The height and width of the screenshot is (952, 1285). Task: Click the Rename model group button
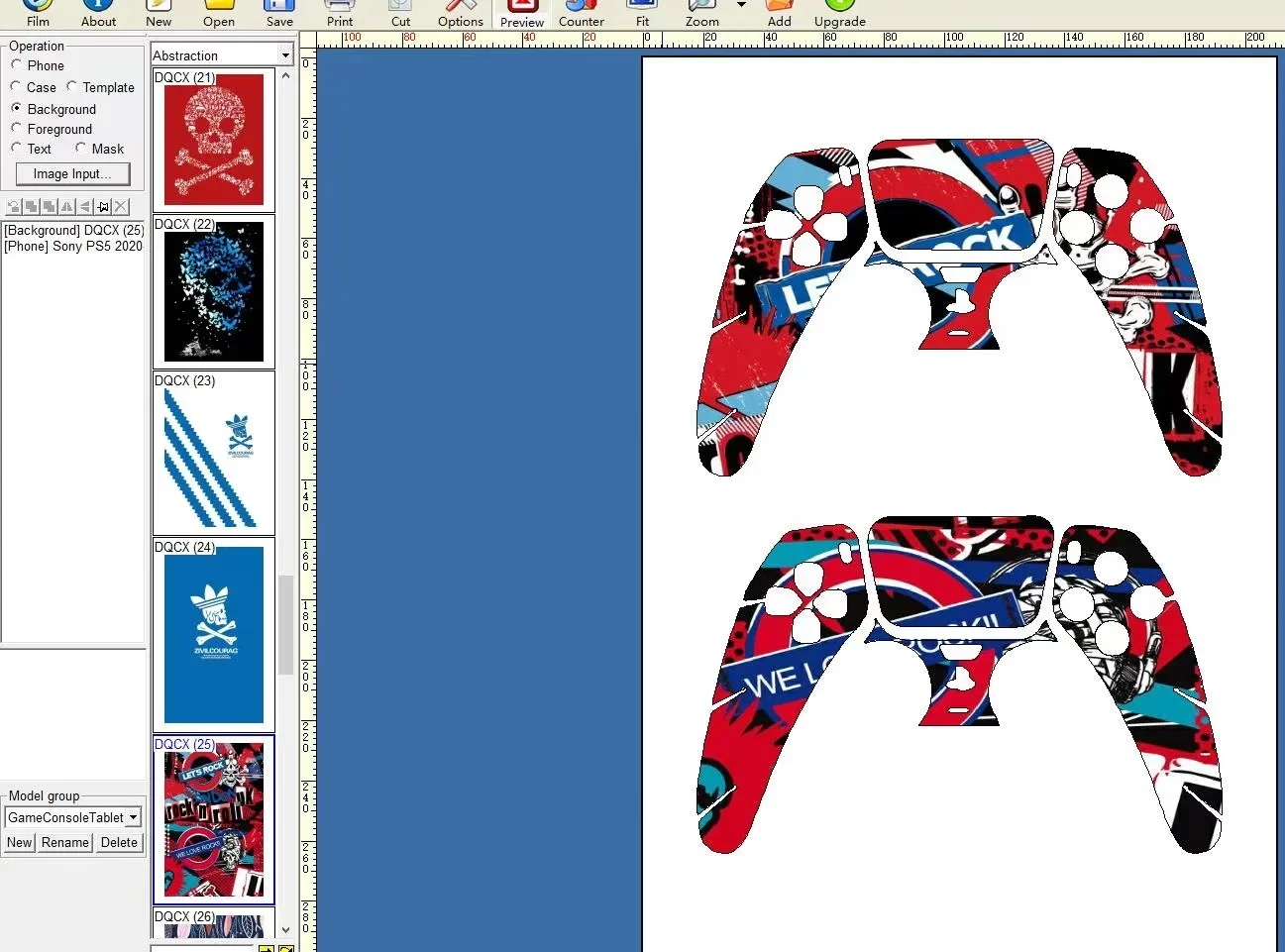click(65, 842)
